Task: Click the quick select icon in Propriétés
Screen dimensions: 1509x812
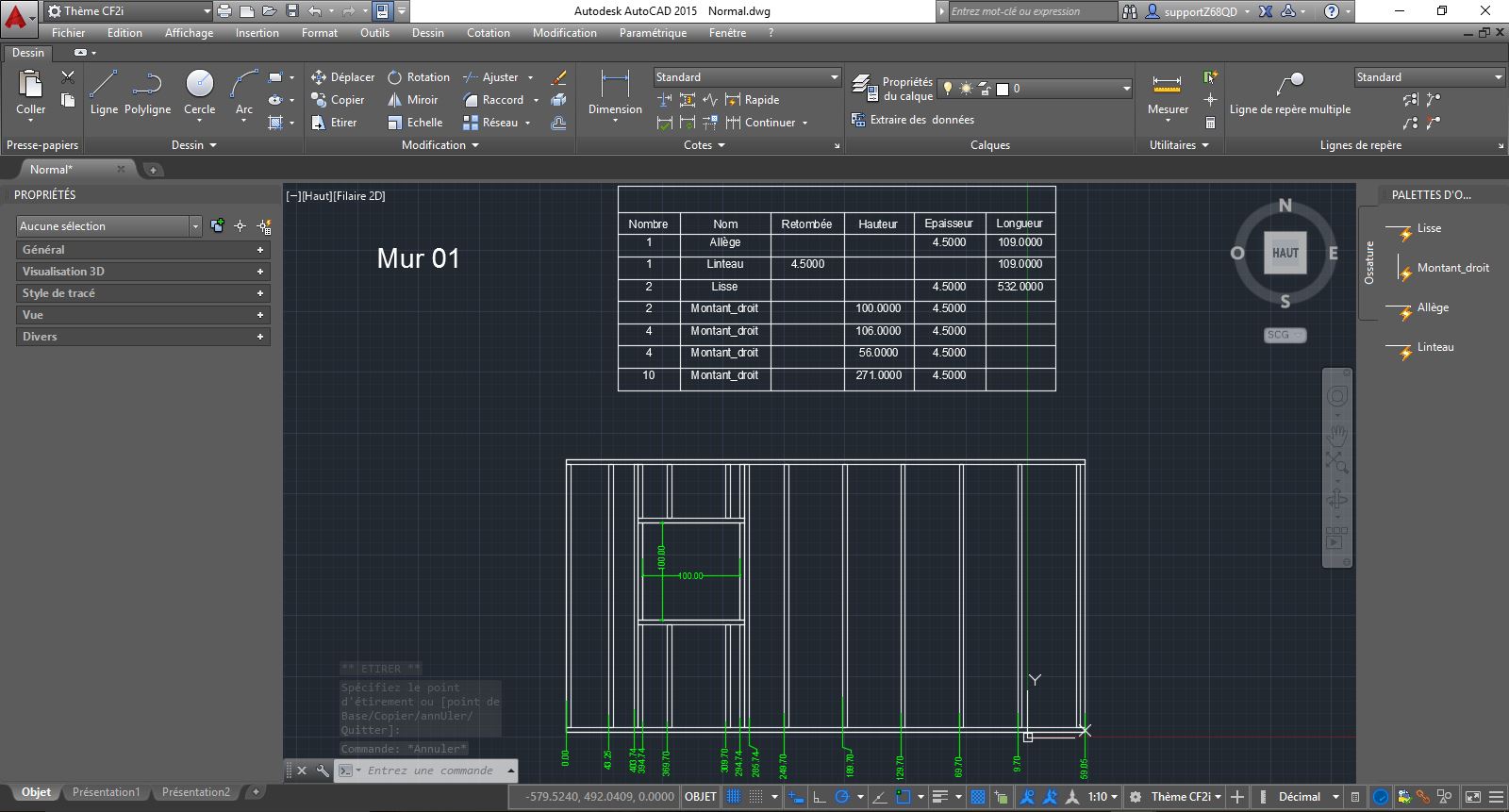Action: coord(265,226)
